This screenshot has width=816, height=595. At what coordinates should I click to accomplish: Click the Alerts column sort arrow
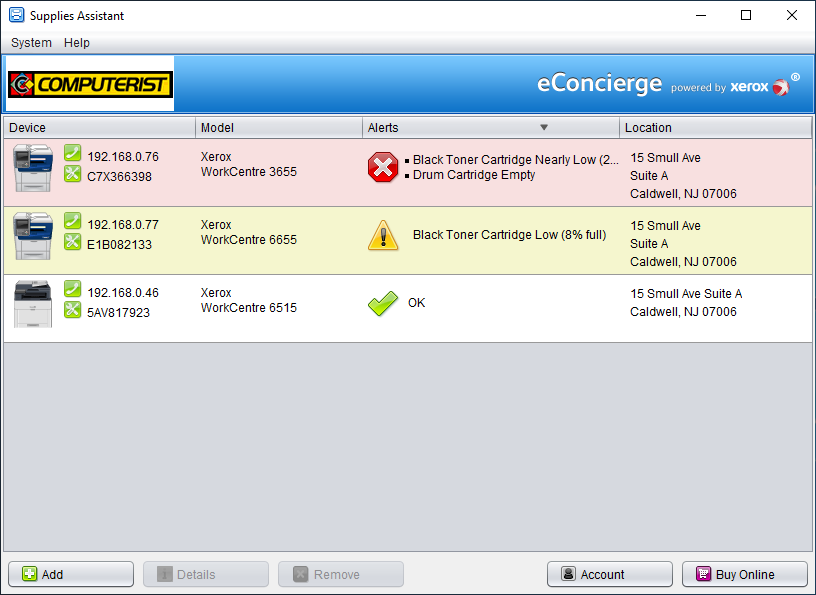point(544,128)
